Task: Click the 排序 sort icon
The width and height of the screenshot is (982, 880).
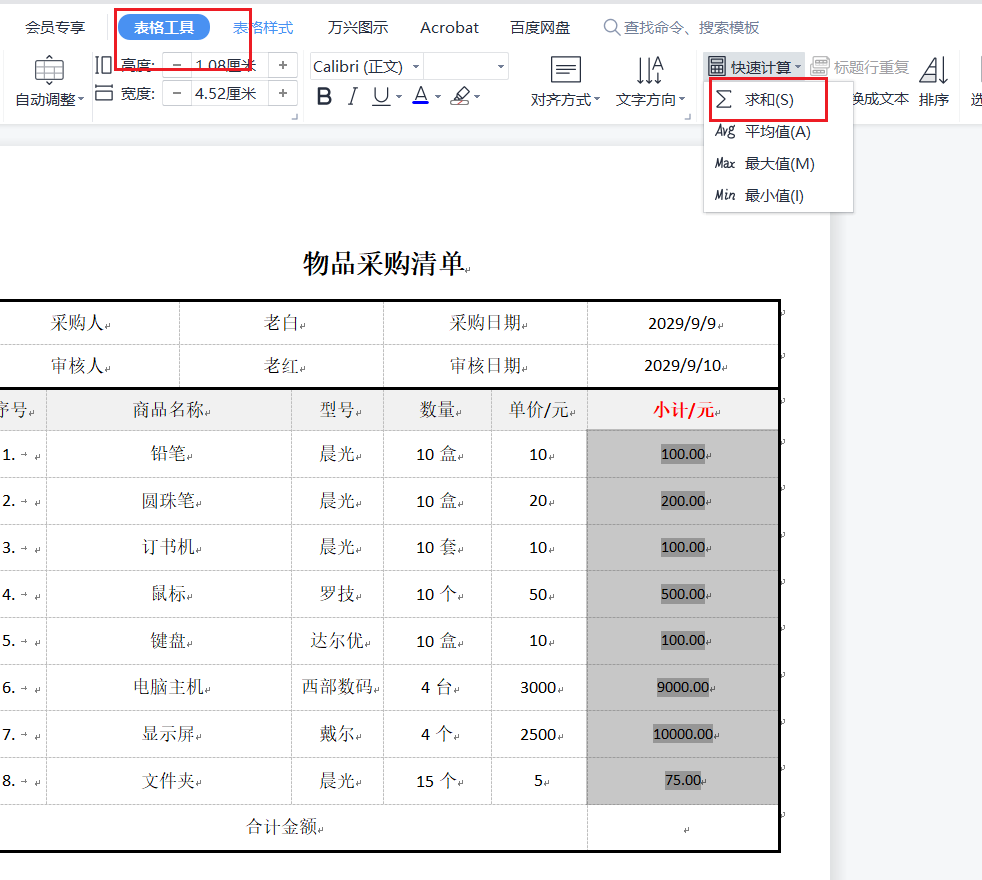Action: (934, 82)
